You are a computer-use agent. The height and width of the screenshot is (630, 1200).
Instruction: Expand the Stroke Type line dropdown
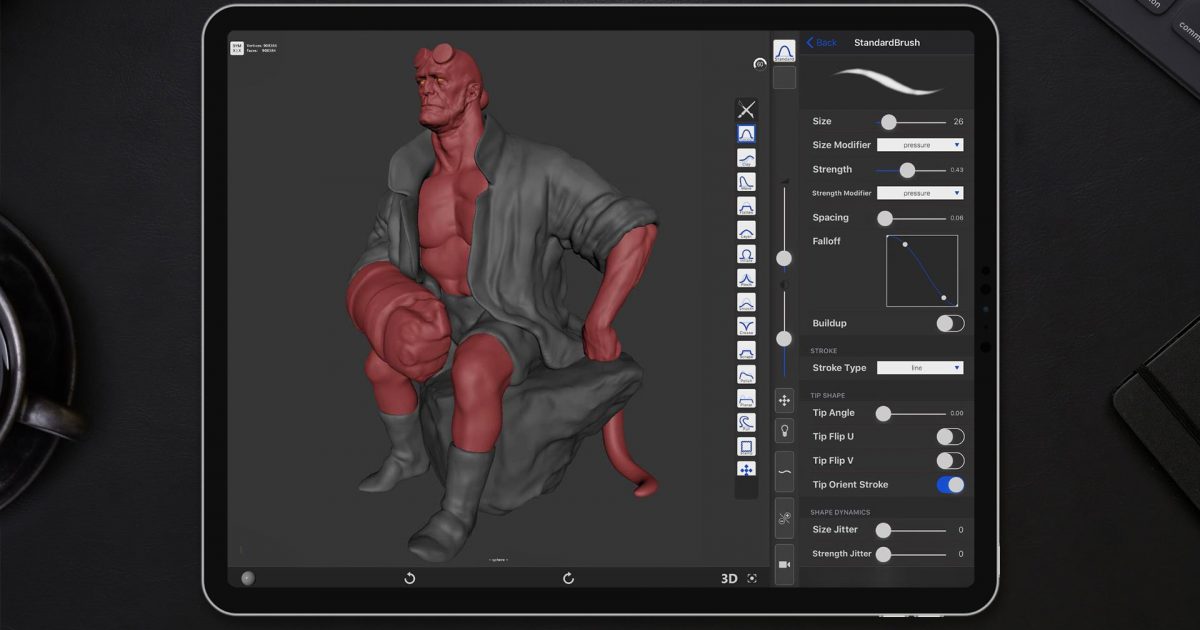tap(920, 368)
